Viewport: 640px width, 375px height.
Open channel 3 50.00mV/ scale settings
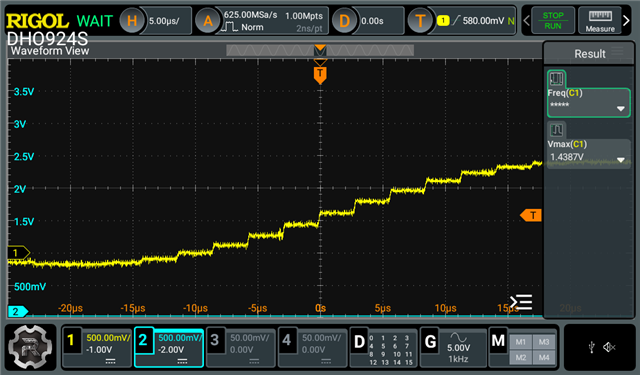coord(249,338)
